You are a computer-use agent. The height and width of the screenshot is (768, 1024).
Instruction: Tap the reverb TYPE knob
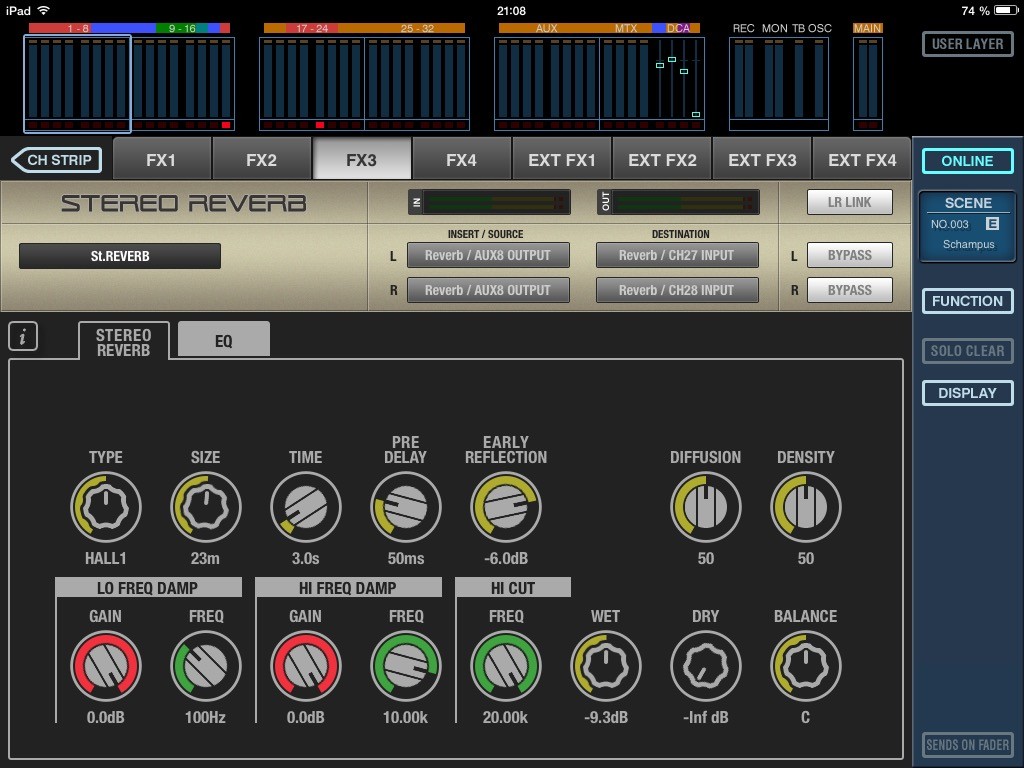pos(105,507)
